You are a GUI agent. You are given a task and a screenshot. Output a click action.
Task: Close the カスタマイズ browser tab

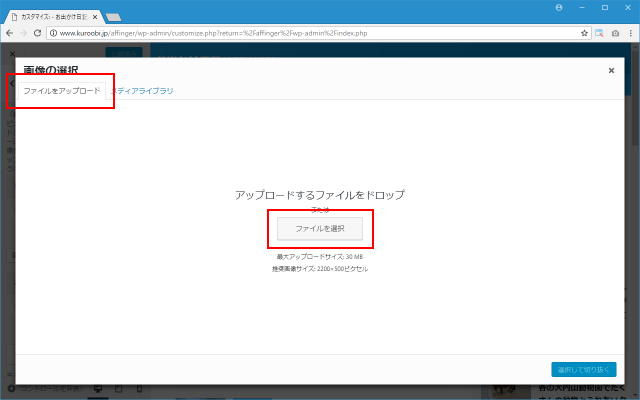tap(95, 17)
